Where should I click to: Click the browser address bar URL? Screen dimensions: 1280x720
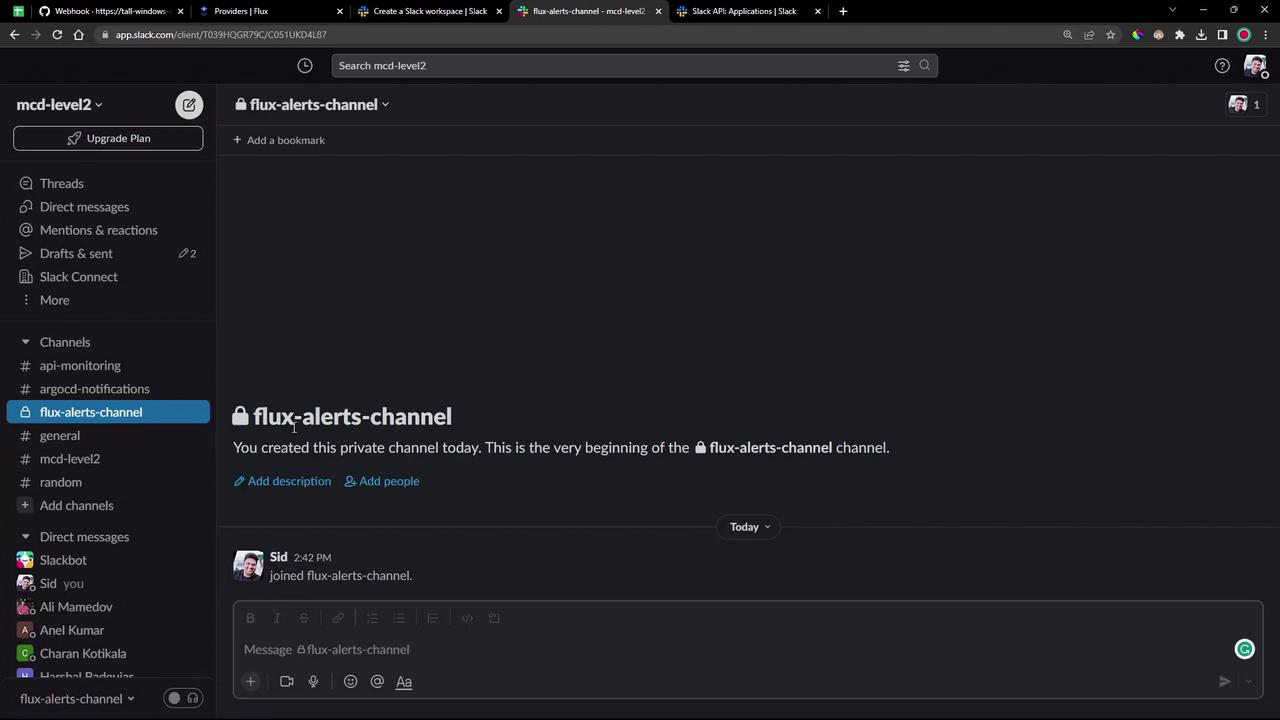221,35
